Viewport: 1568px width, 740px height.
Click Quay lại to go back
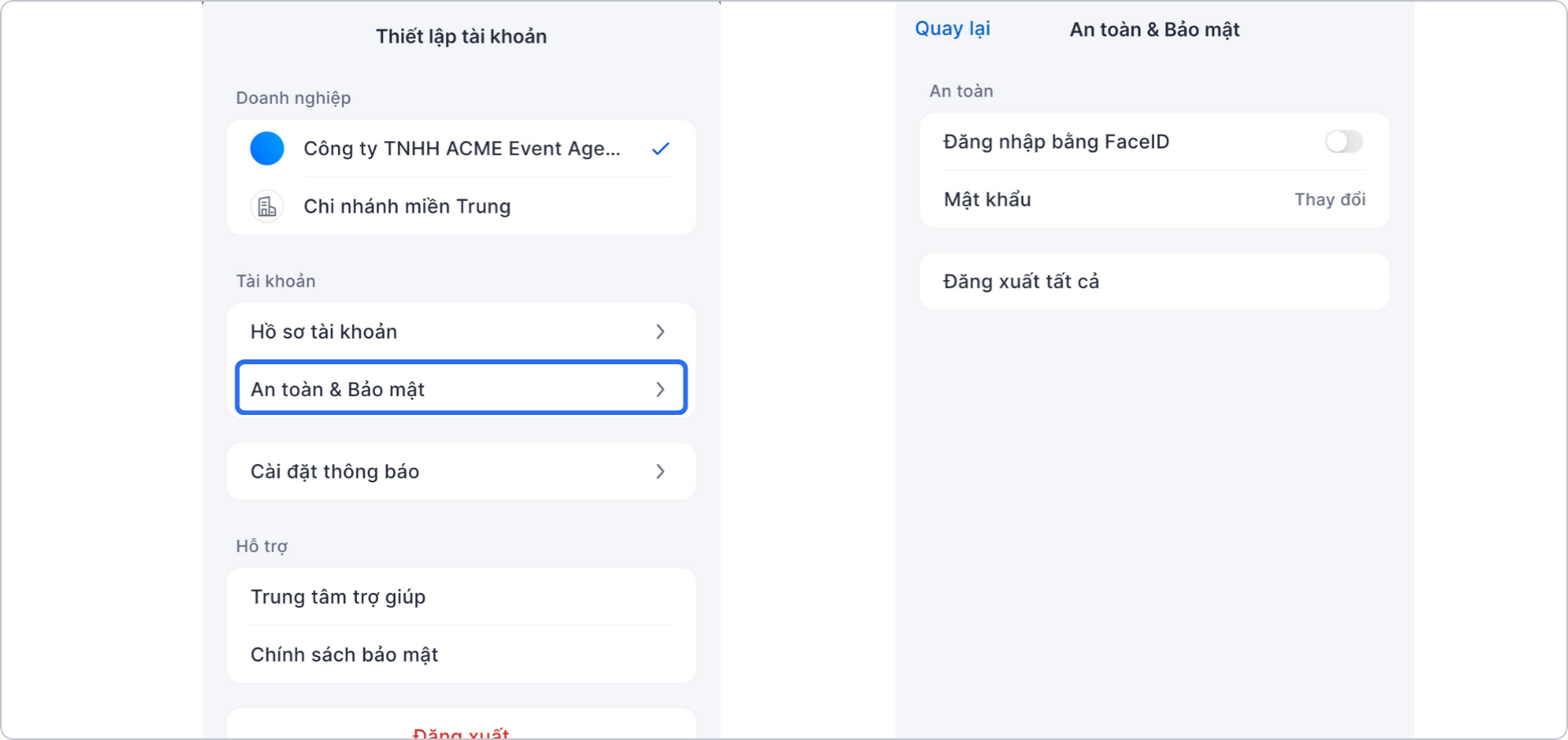point(952,29)
